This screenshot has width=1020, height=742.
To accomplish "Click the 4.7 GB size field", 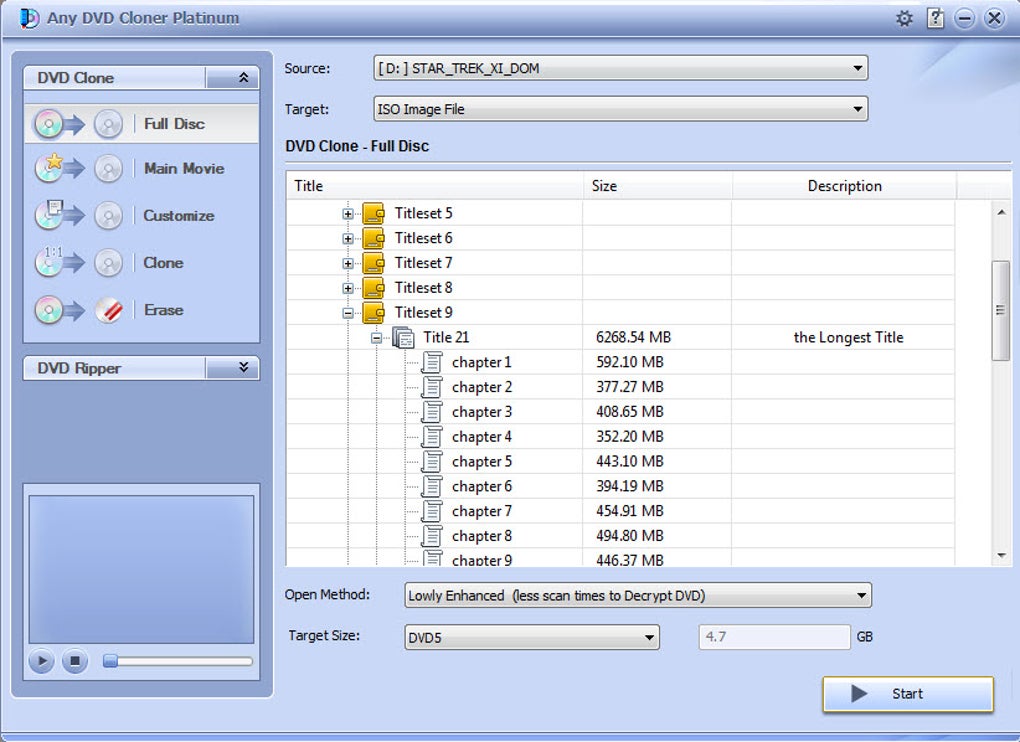I will pos(774,637).
